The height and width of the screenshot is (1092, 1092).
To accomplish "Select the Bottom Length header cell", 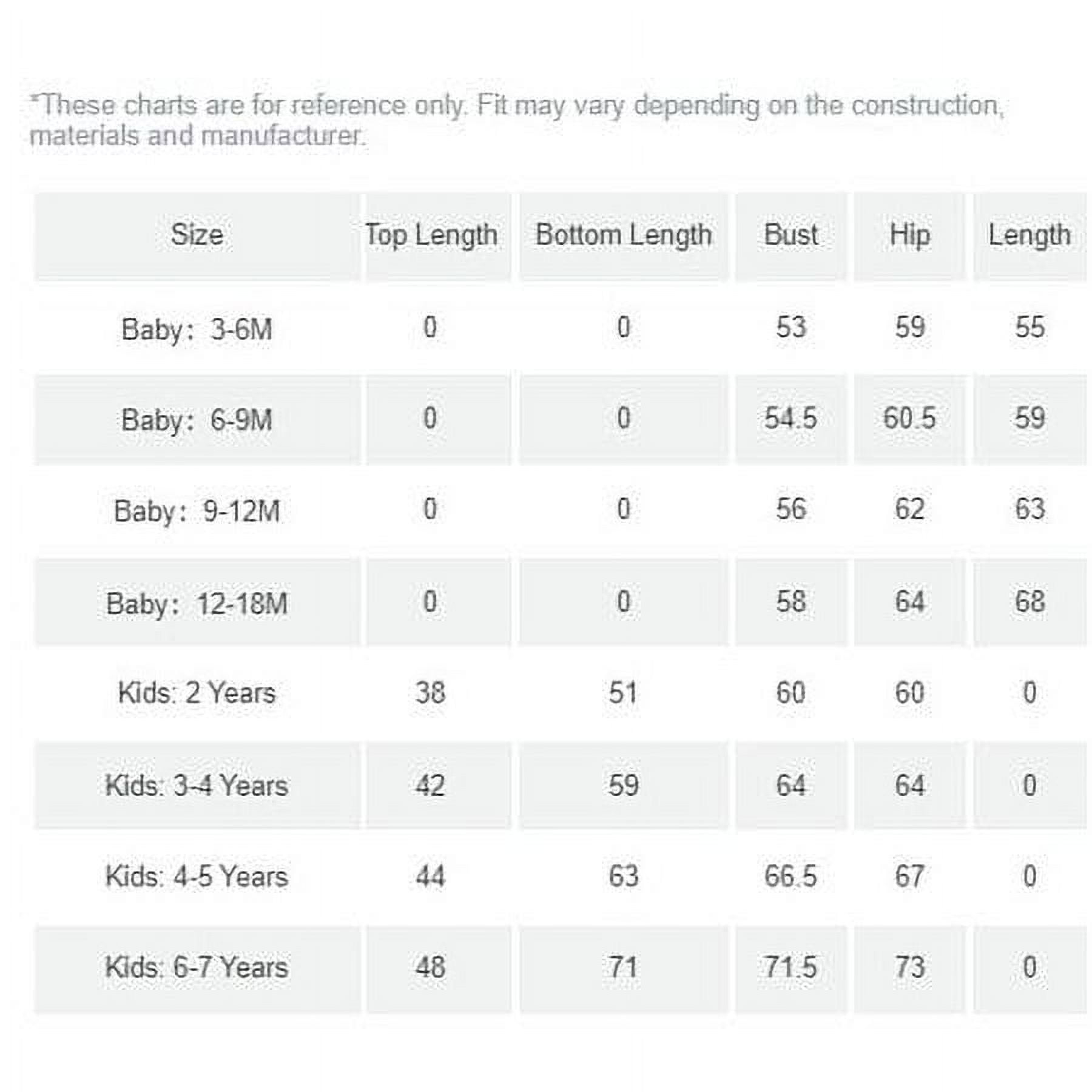I will [x=623, y=236].
